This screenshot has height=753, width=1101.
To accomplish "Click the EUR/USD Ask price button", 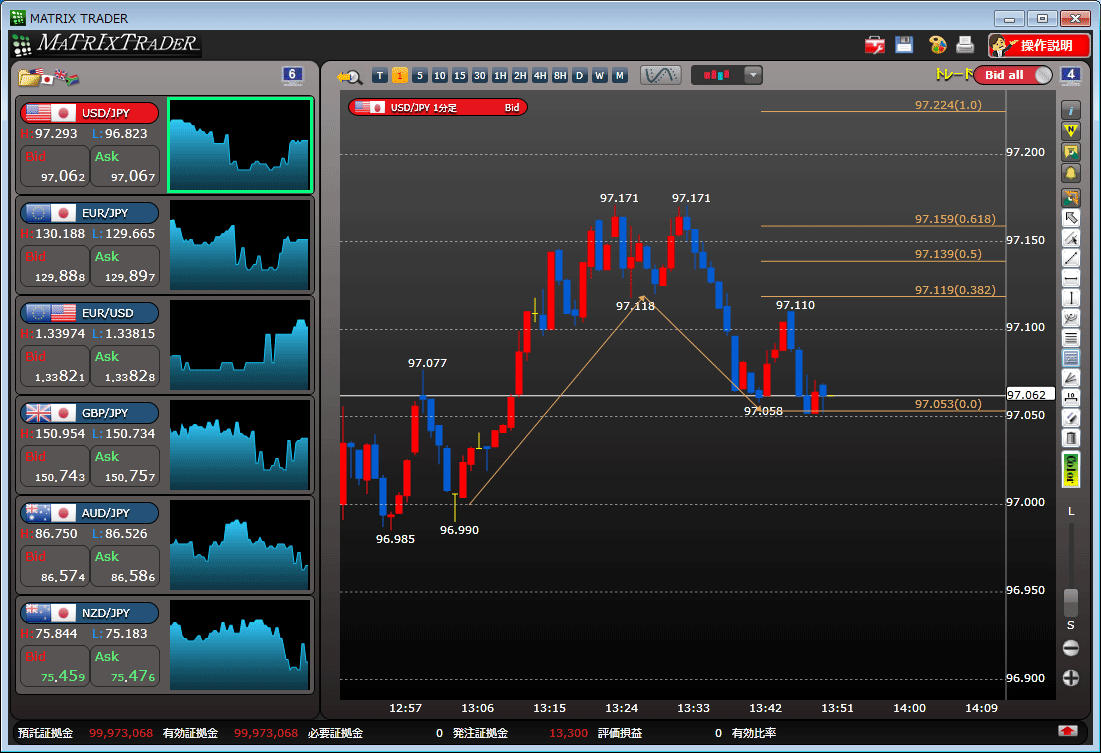I will [125, 366].
